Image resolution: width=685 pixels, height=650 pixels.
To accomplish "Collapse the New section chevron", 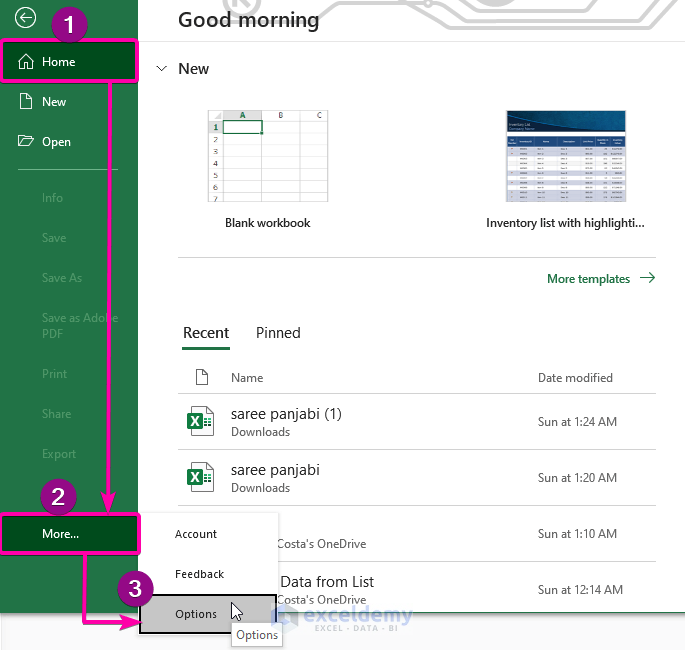I will 162,69.
